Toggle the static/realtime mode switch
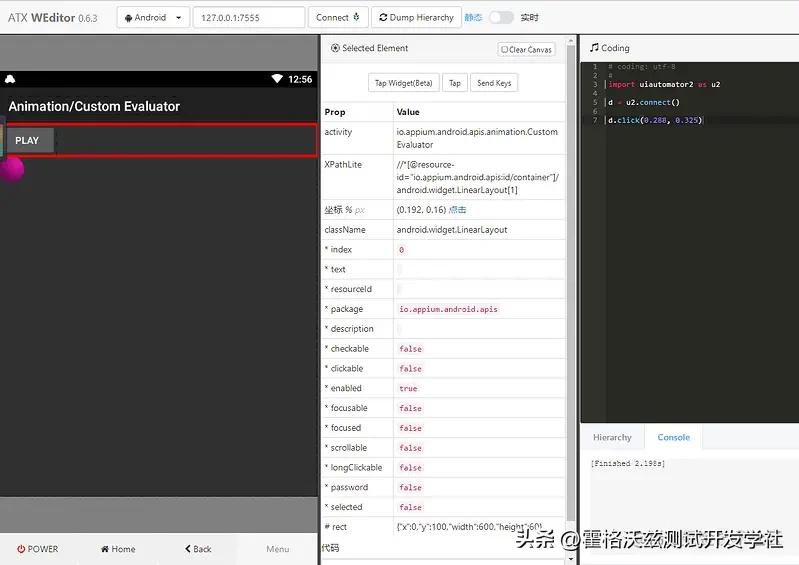Screen dimensions: 799x565 501,17
